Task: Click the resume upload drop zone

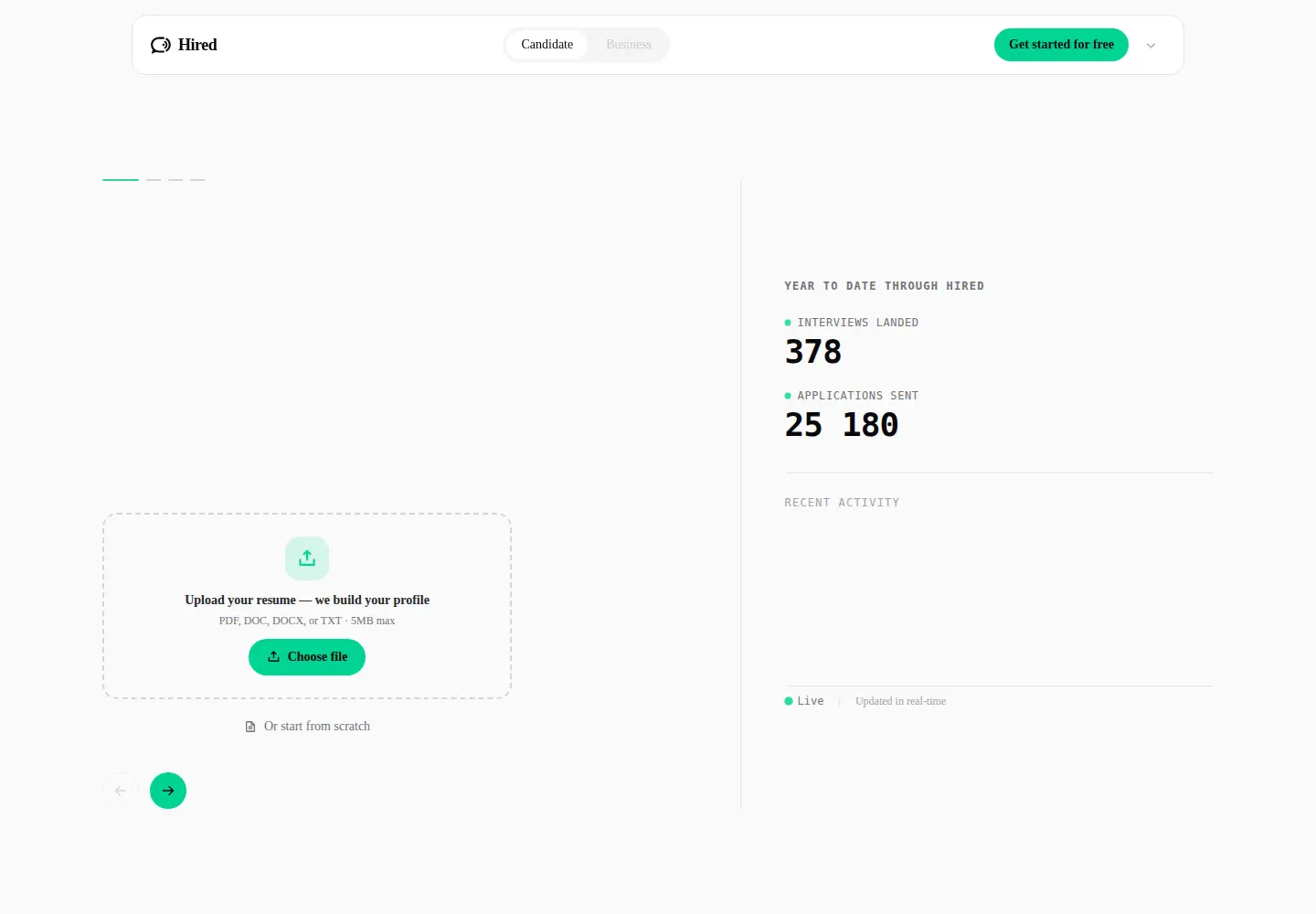Action: tap(307, 606)
